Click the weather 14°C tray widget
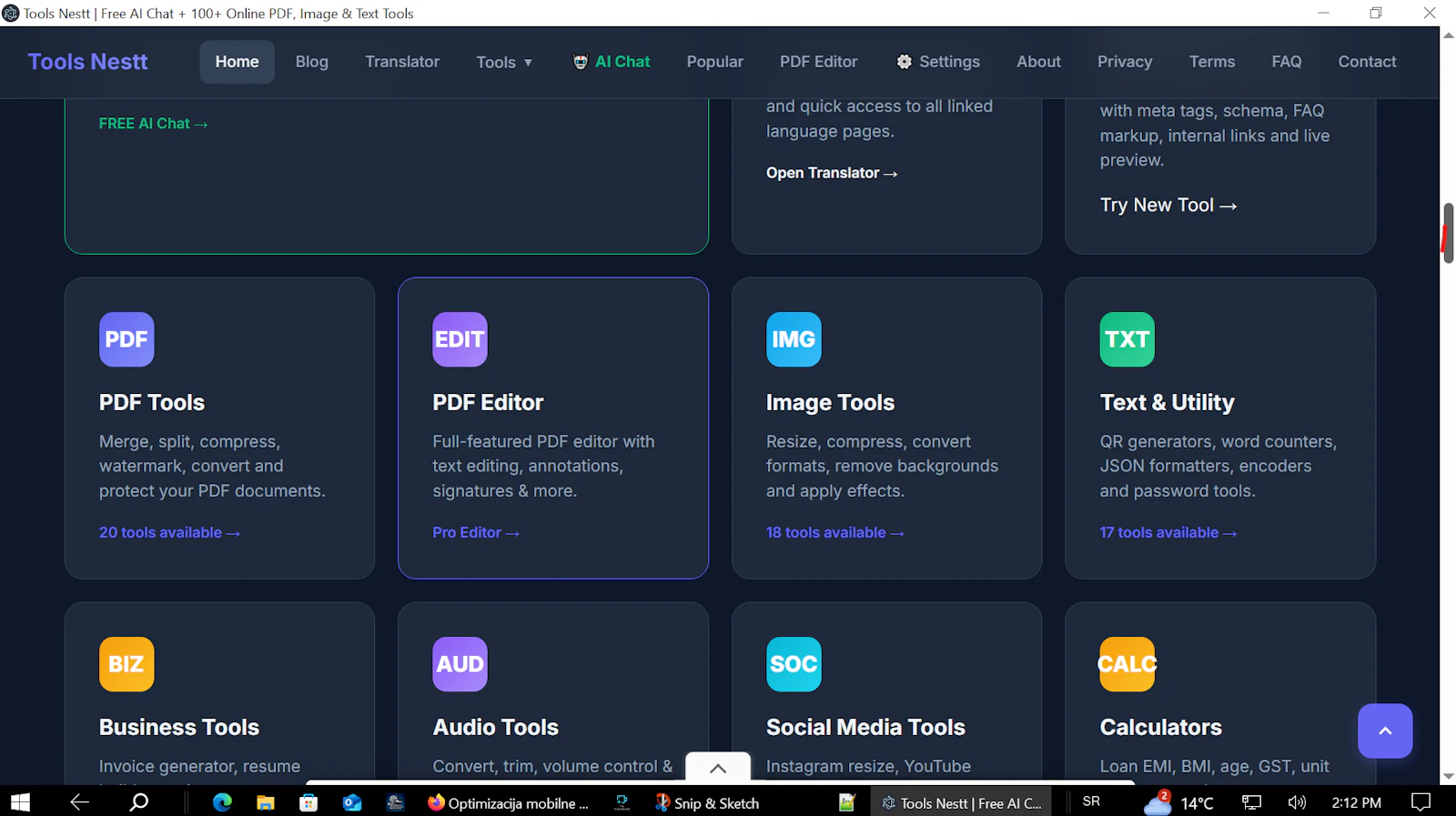This screenshot has width=1456, height=816. point(1178,802)
